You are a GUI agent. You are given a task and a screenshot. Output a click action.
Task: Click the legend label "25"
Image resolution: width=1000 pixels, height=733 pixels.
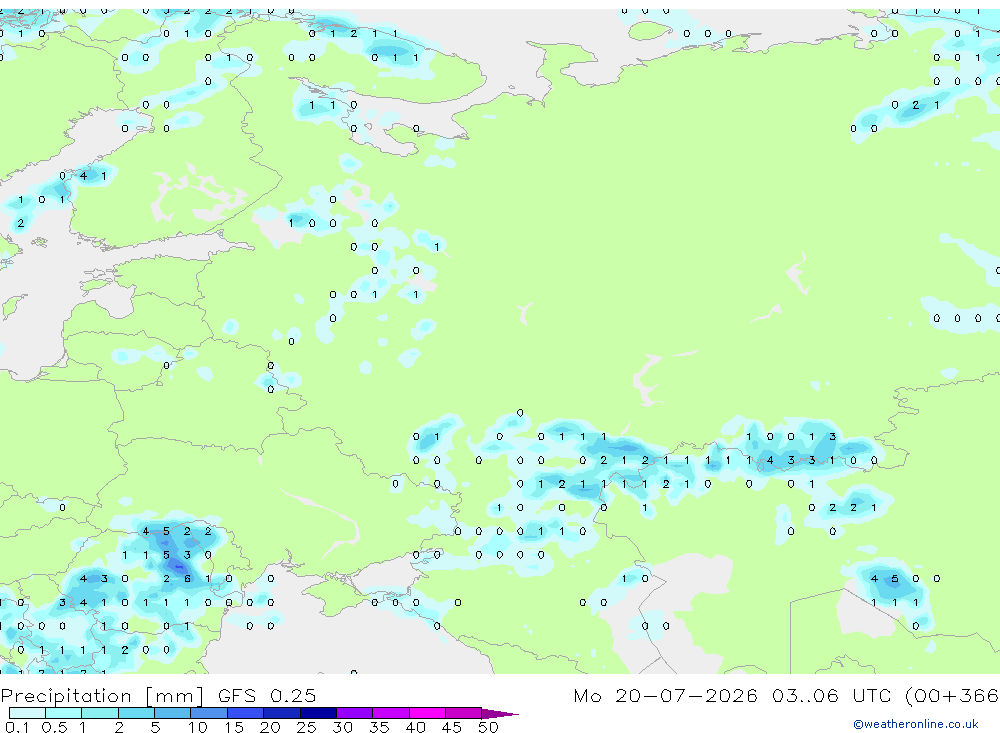pyautogui.click(x=306, y=727)
